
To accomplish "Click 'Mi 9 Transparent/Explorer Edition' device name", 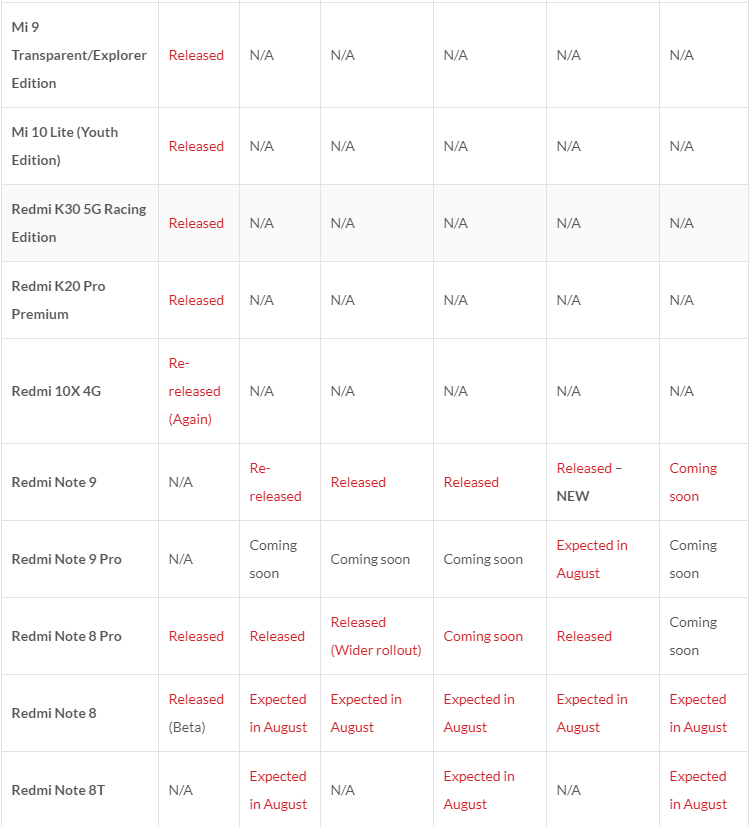I will [78, 55].
